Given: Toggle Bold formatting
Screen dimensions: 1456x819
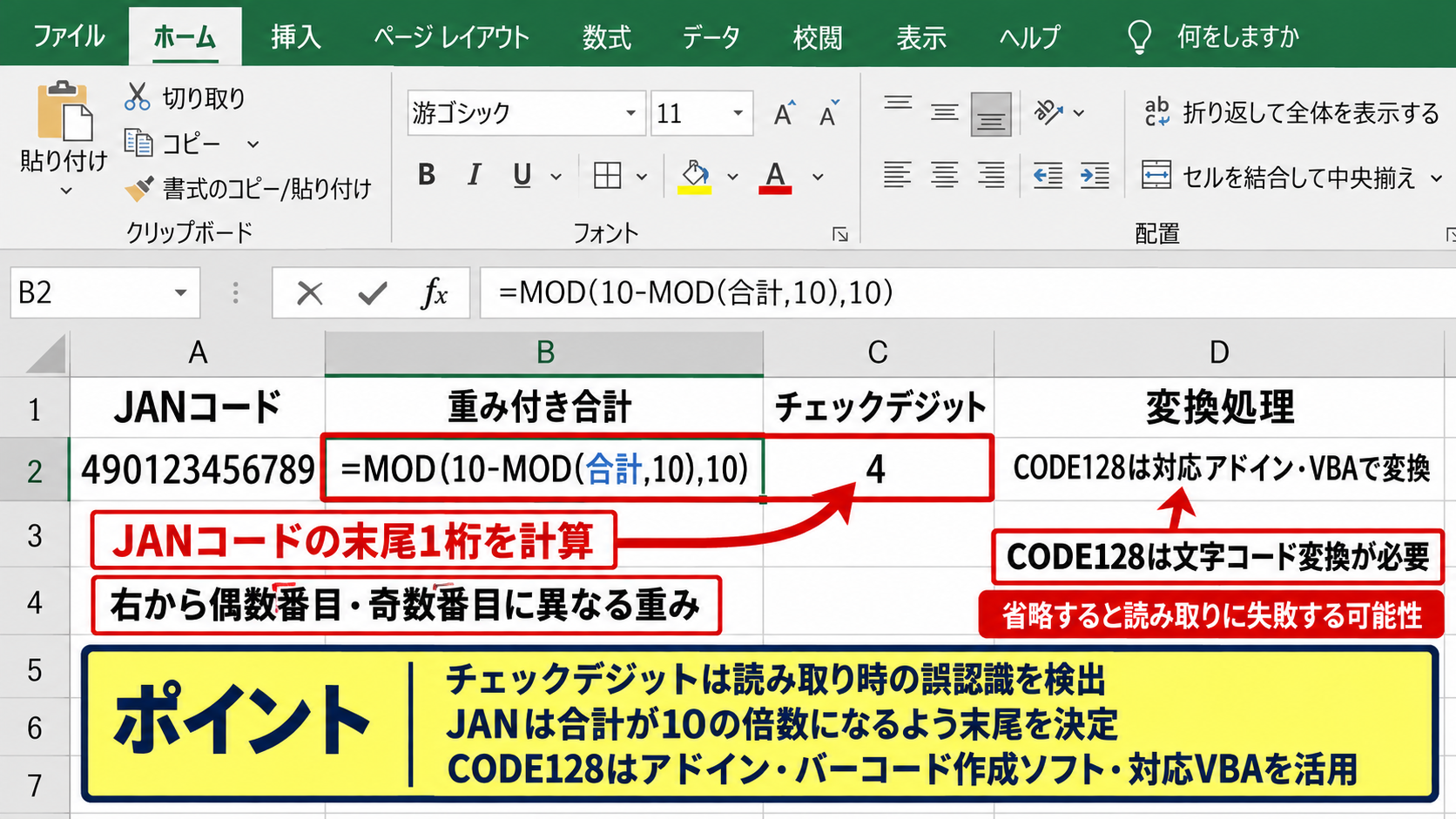Looking at the screenshot, I should click(427, 176).
